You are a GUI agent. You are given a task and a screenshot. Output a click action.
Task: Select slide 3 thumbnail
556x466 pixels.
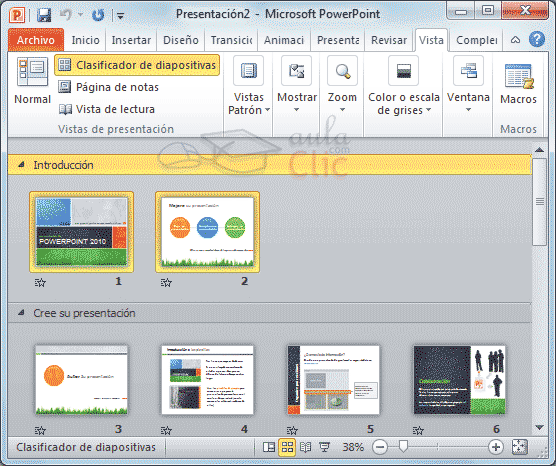pyautogui.click(x=82, y=380)
